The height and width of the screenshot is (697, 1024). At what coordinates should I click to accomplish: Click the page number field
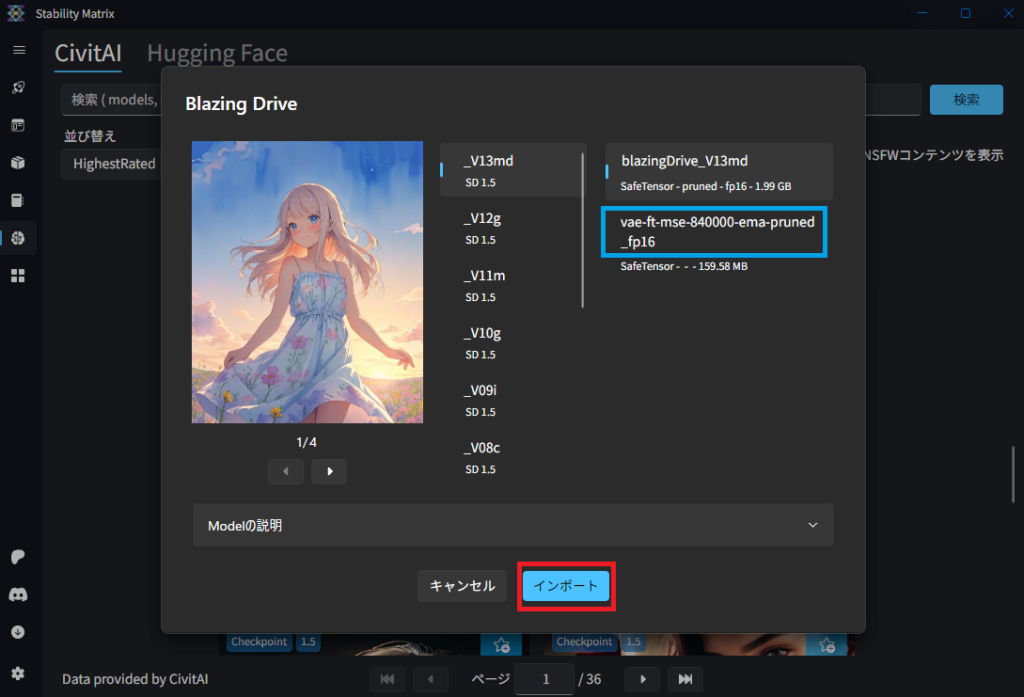click(545, 679)
